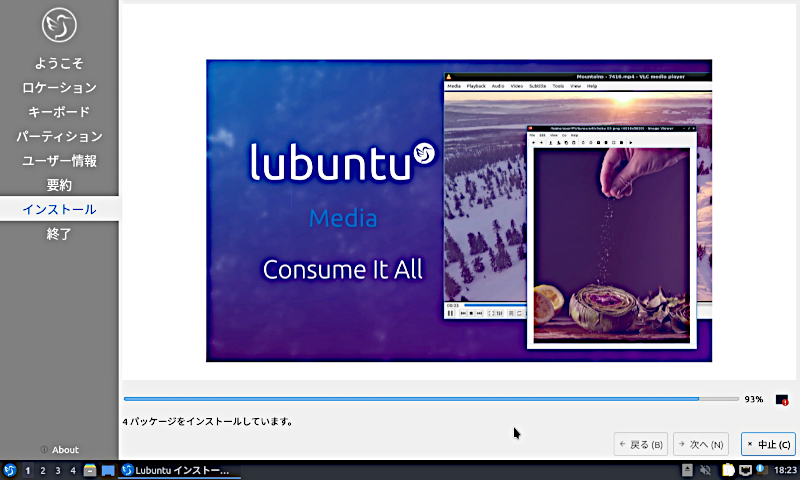Click the show desktop taskbar icon
Screen dimensions: 800x480
tap(108, 470)
